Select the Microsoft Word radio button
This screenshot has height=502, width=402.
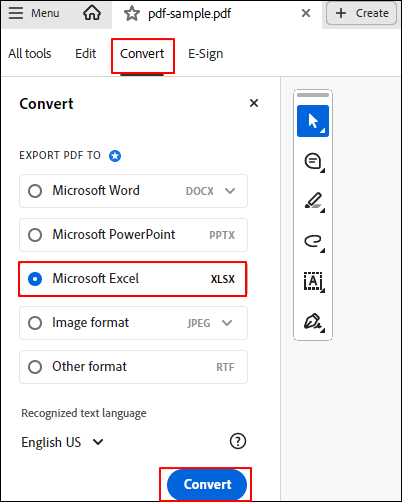(35, 191)
